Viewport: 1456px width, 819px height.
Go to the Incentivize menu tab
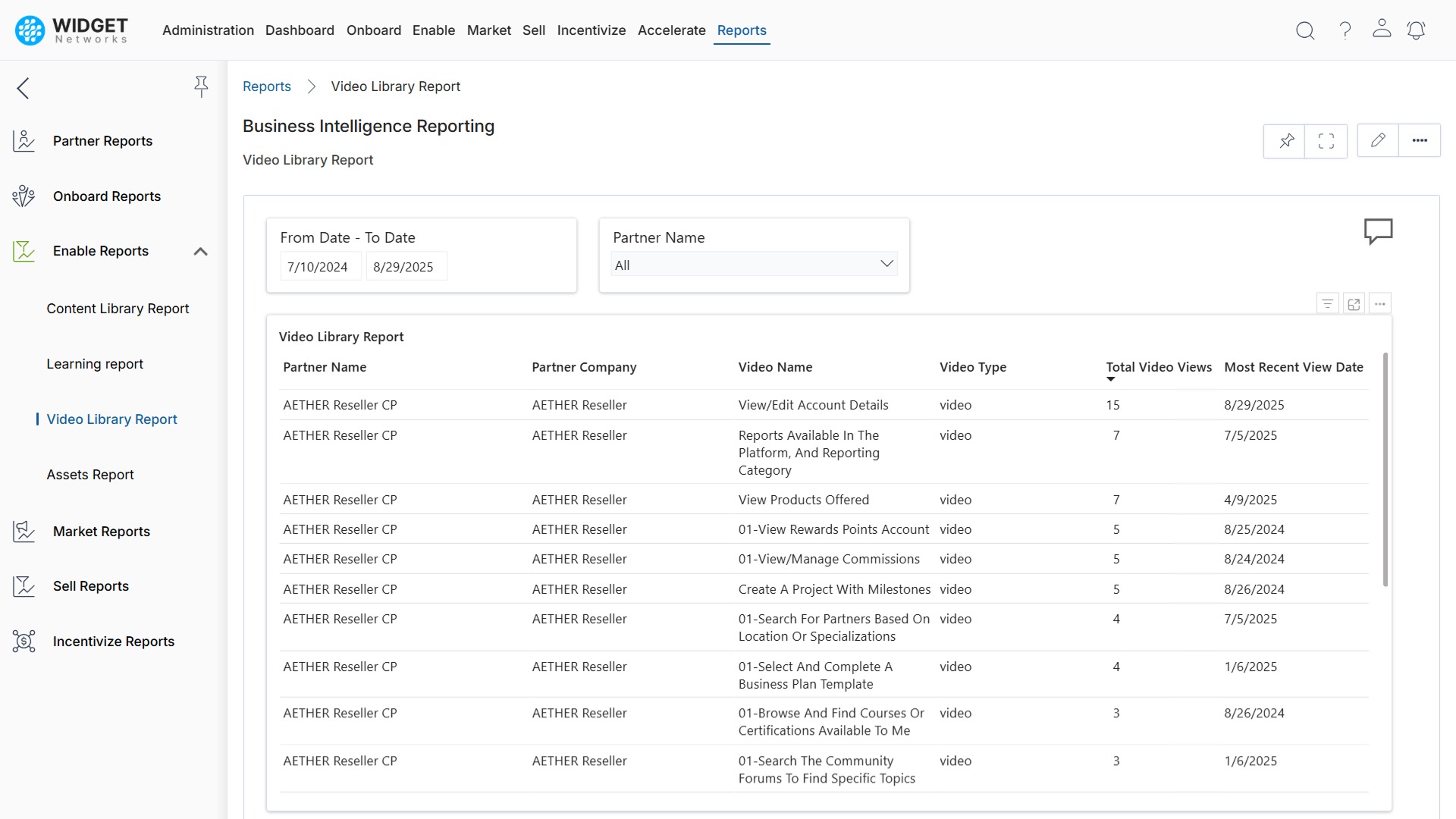591,30
